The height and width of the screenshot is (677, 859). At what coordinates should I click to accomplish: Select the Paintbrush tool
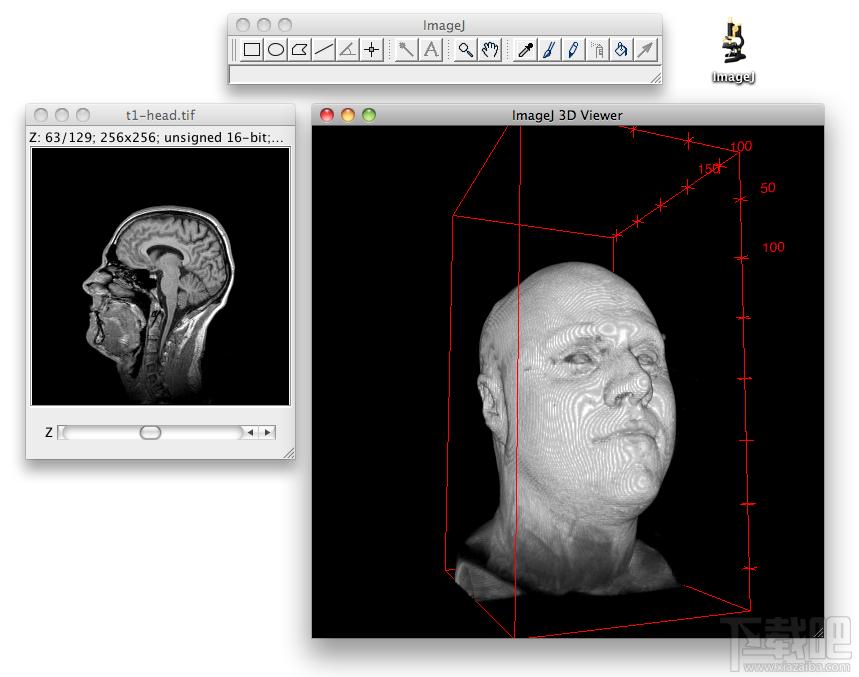(549, 49)
